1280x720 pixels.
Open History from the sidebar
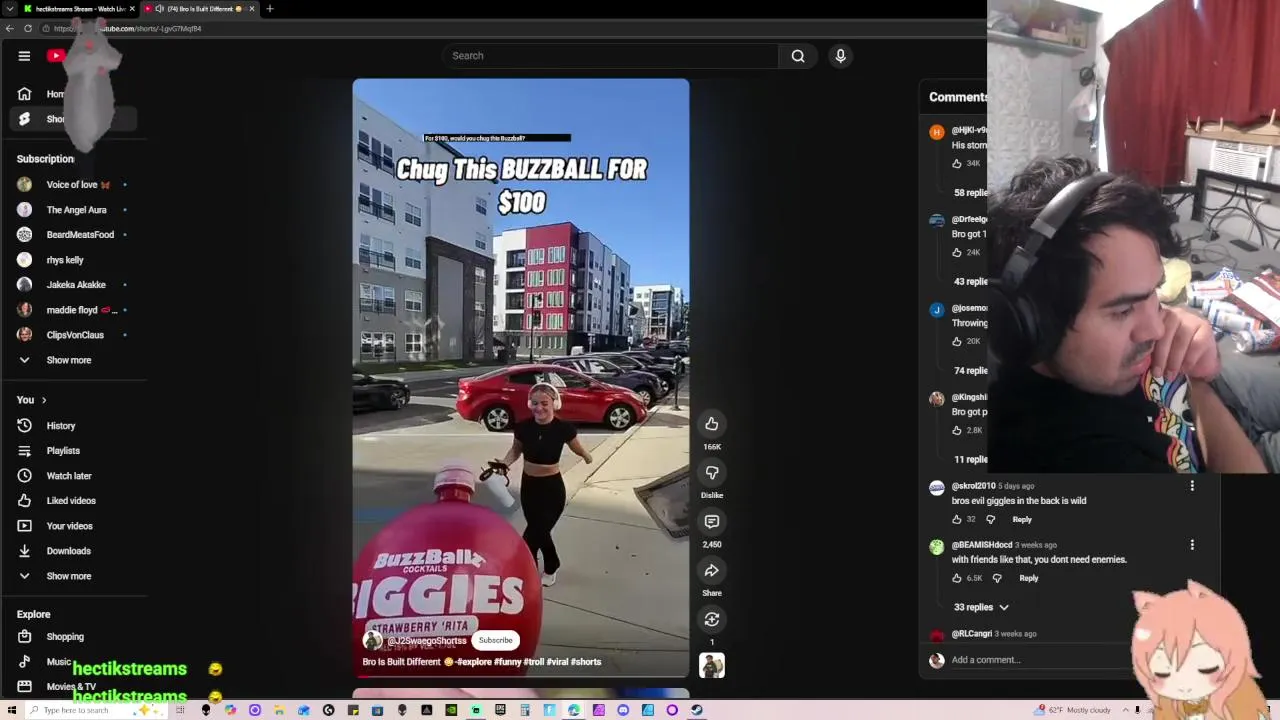[x=61, y=426]
